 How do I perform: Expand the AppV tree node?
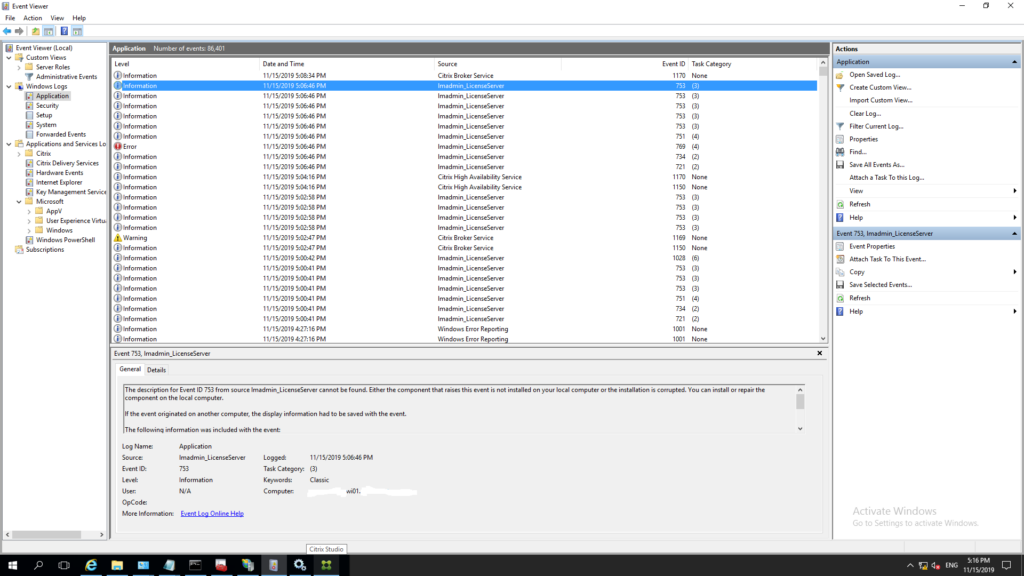29,211
